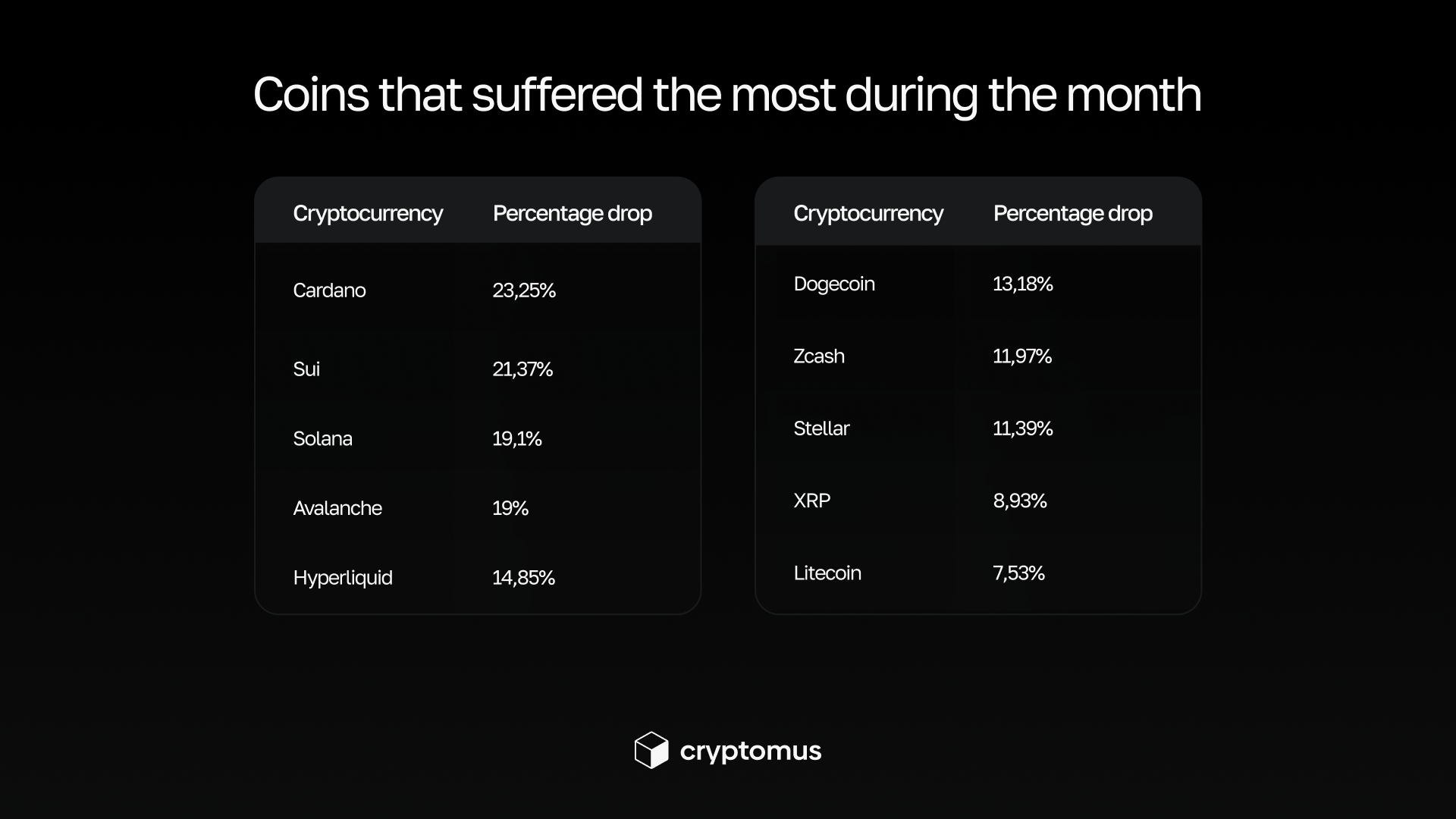Click the Sui cryptocurrency entry
Image resolution: width=1456 pixels, height=819 pixels.
[306, 369]
